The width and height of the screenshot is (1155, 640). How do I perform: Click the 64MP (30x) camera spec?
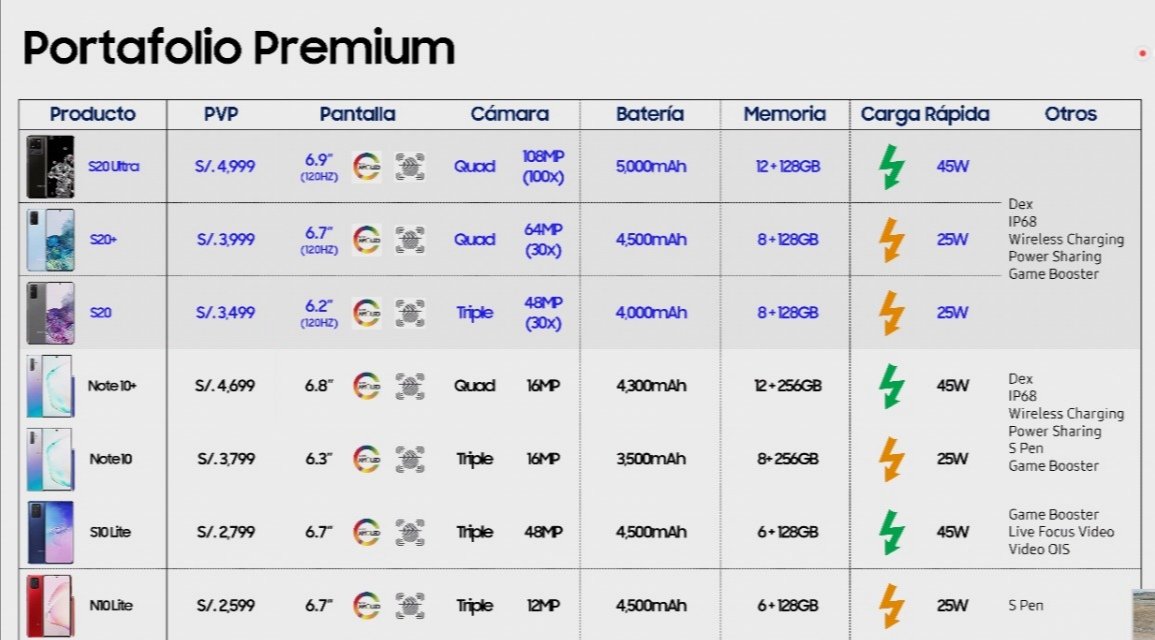[544, 239]
